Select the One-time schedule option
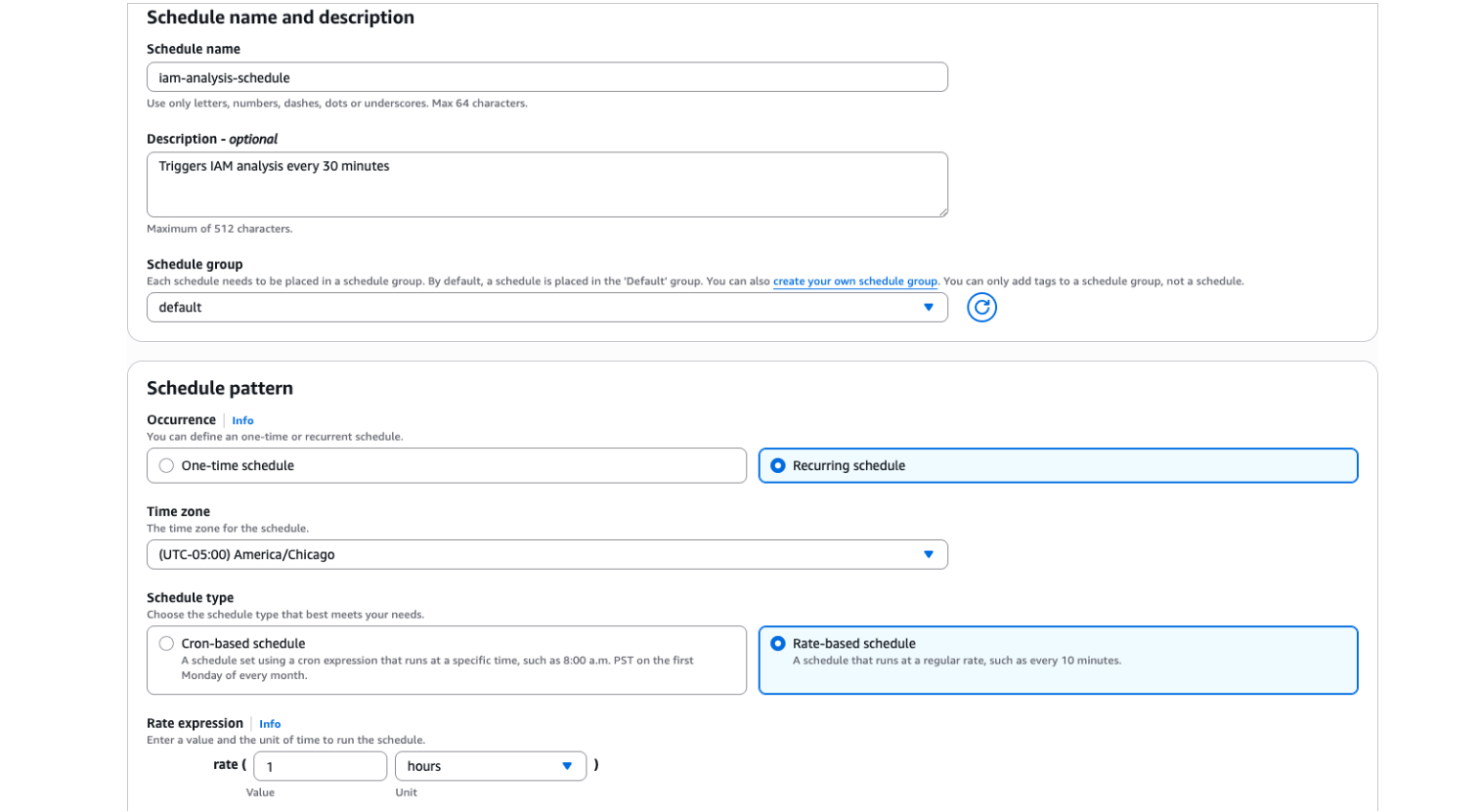This screenshot has width=1479, height=812. tap(238, 466)
